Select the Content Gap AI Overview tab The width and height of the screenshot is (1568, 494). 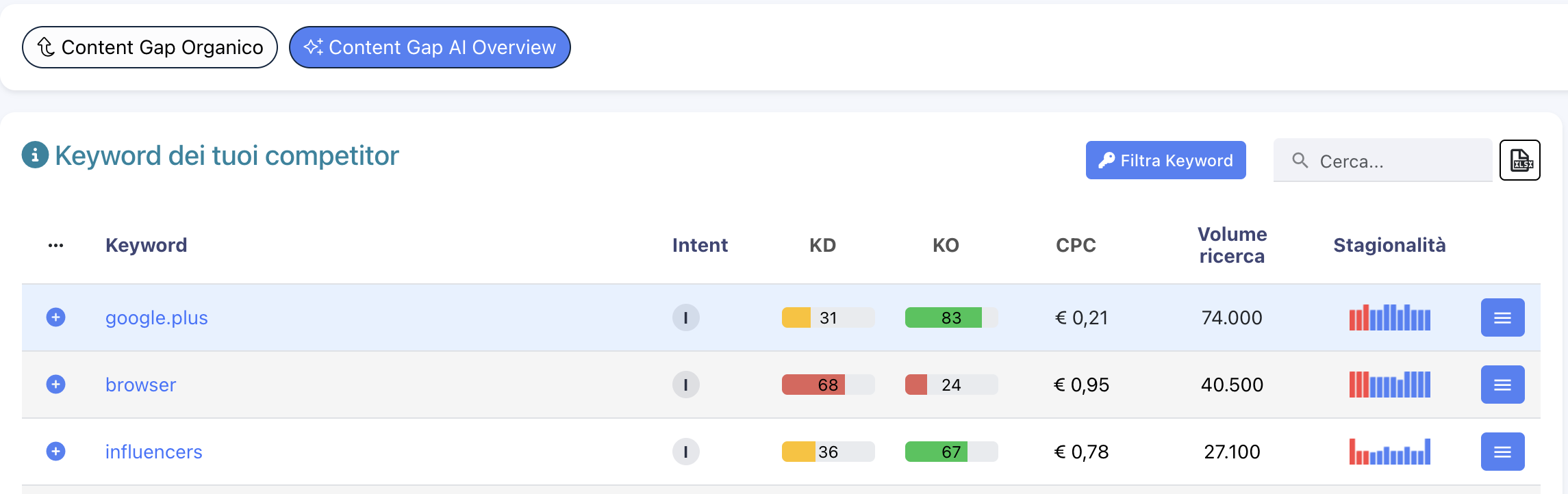pos(429,47)
